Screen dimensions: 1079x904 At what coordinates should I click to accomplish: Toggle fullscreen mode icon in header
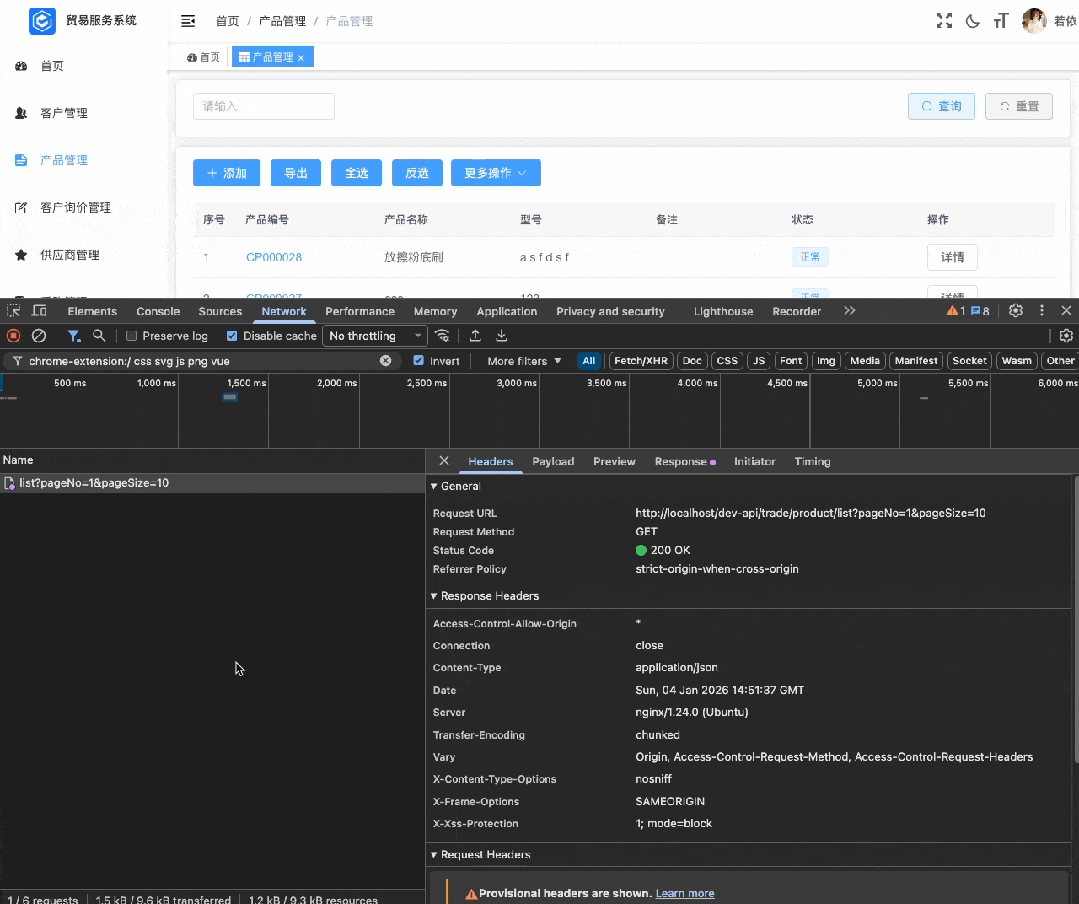pyautogui.click(x=943, y=21)
